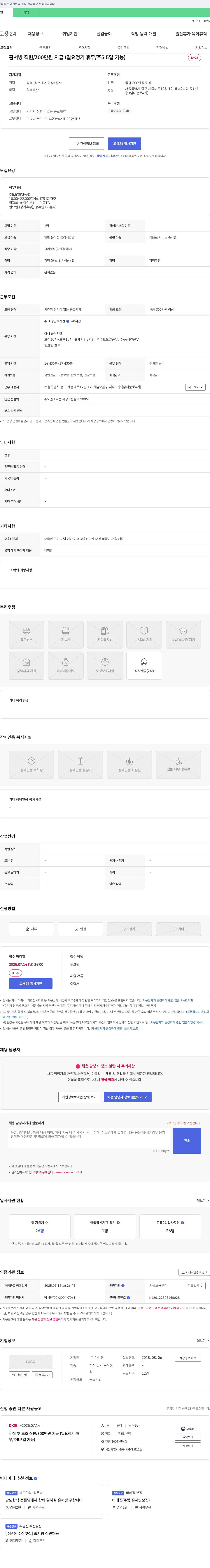This screenshot has height=1568, width=210.
Task: Jump to the 우대사항 section tab
Action: tap(84, 48)
